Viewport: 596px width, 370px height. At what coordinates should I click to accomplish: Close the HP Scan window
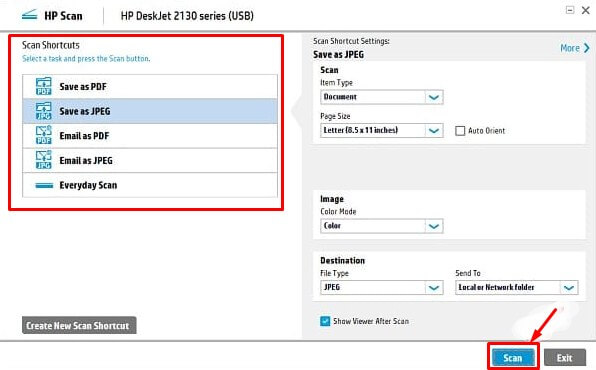tap(586, 10)
